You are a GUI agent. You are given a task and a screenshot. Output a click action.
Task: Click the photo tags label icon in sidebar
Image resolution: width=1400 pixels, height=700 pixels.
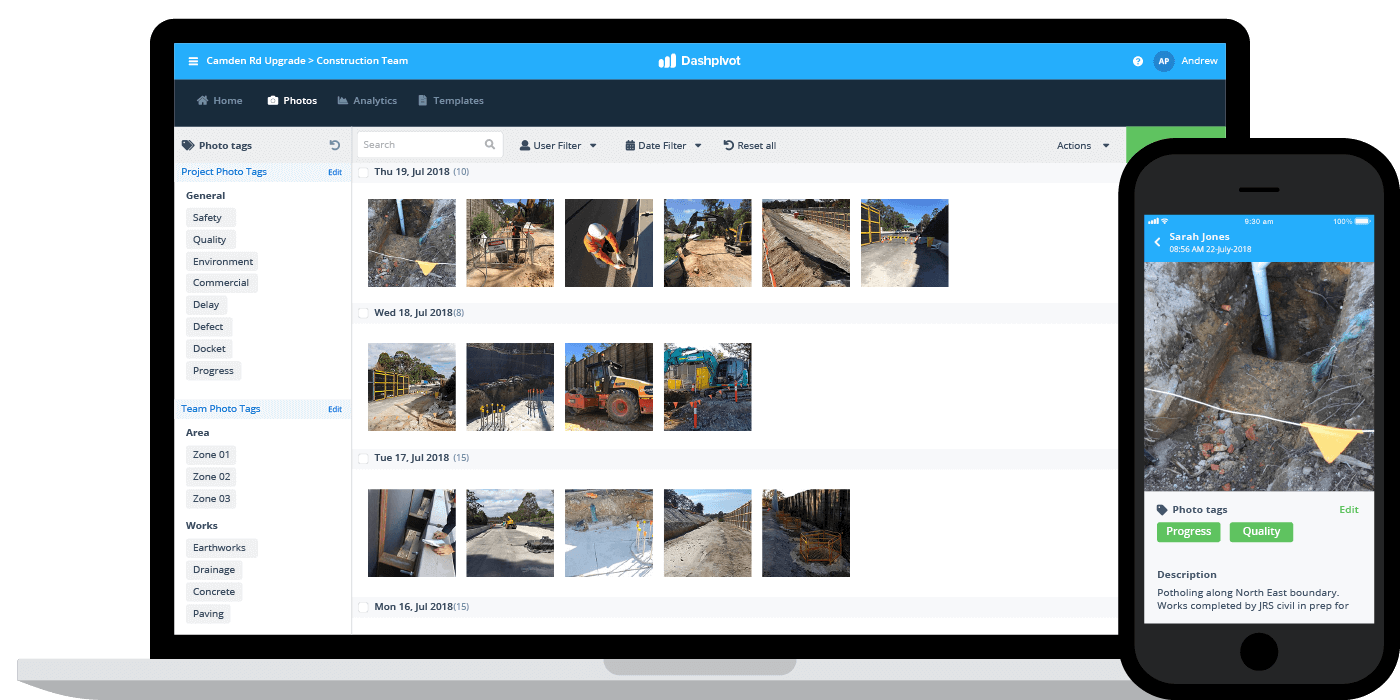click(187, 144)
